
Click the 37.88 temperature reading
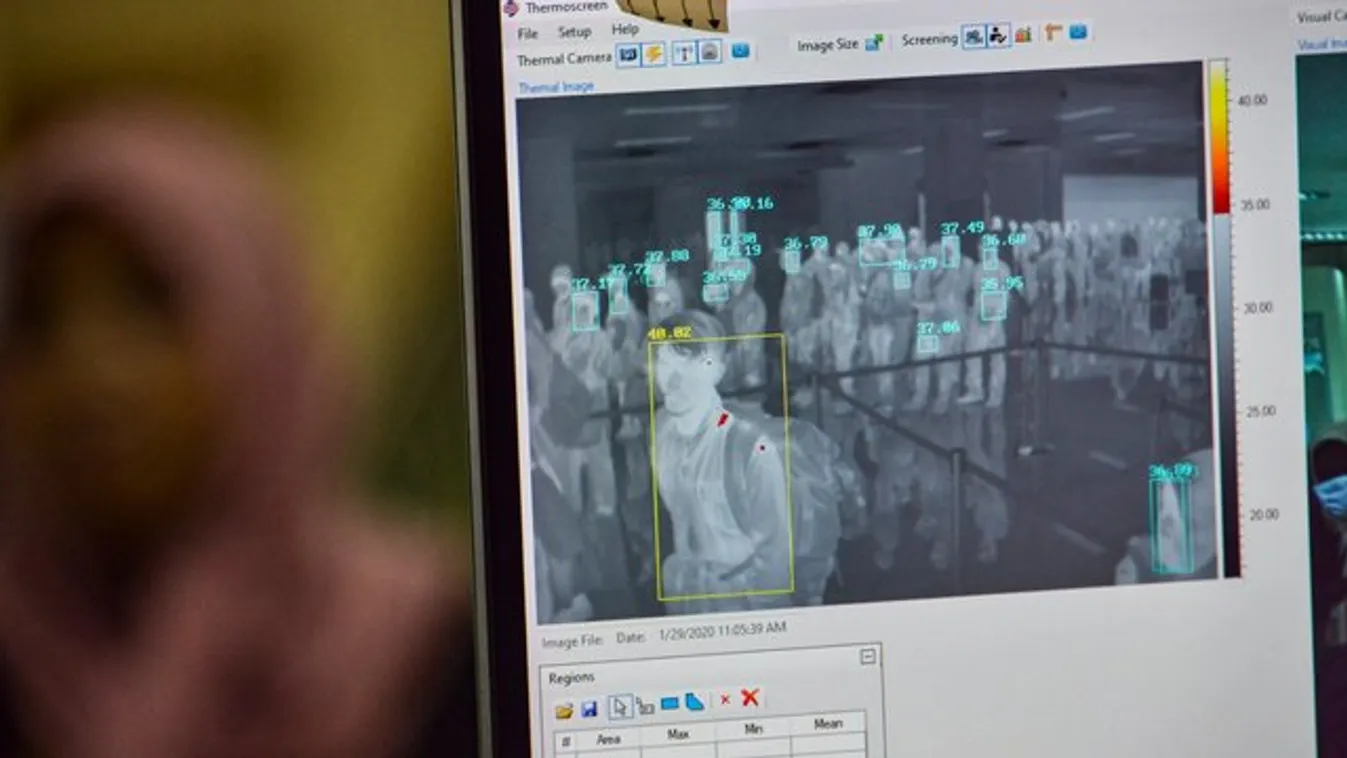pos(666,256)
